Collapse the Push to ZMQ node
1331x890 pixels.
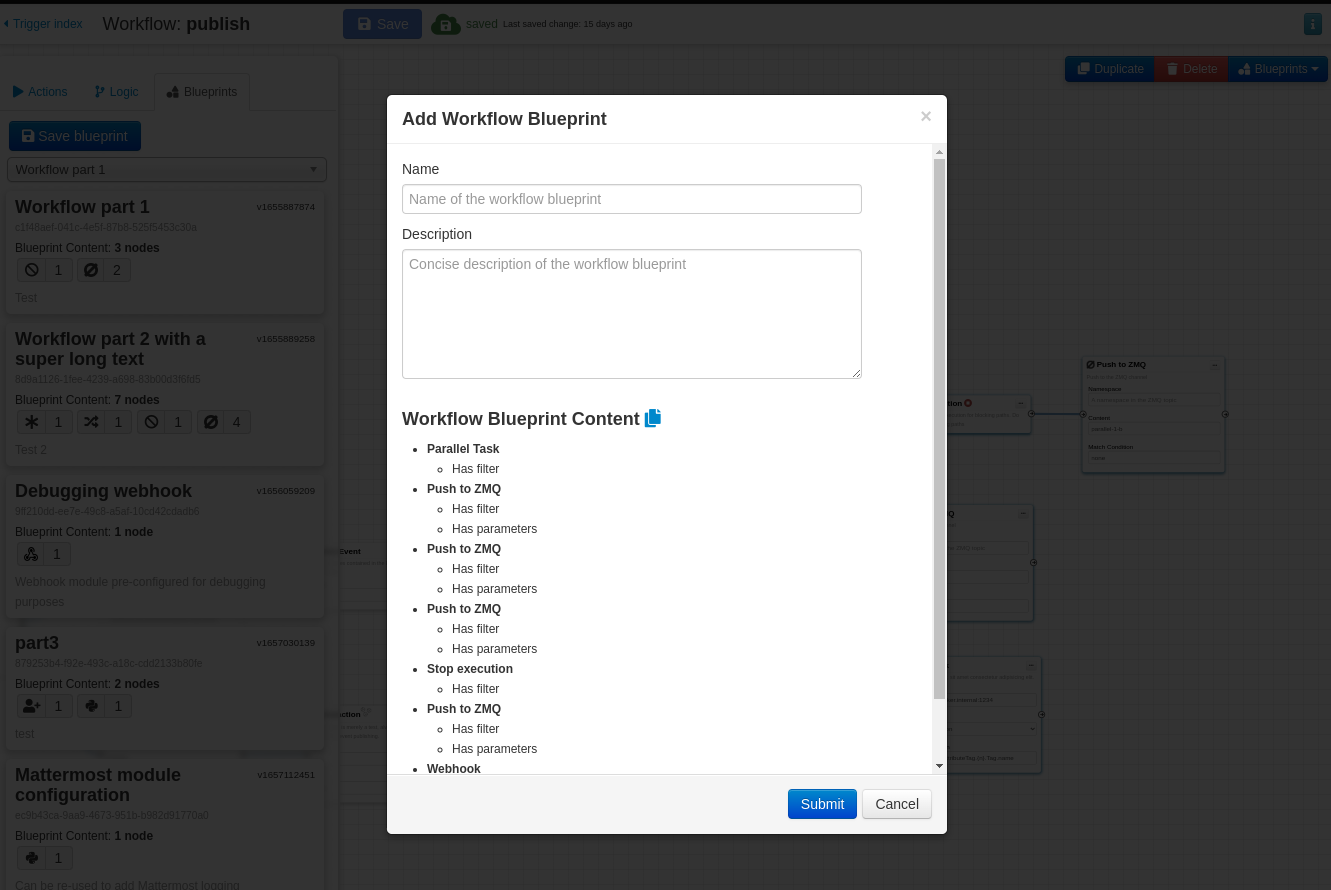(1215, 365)
